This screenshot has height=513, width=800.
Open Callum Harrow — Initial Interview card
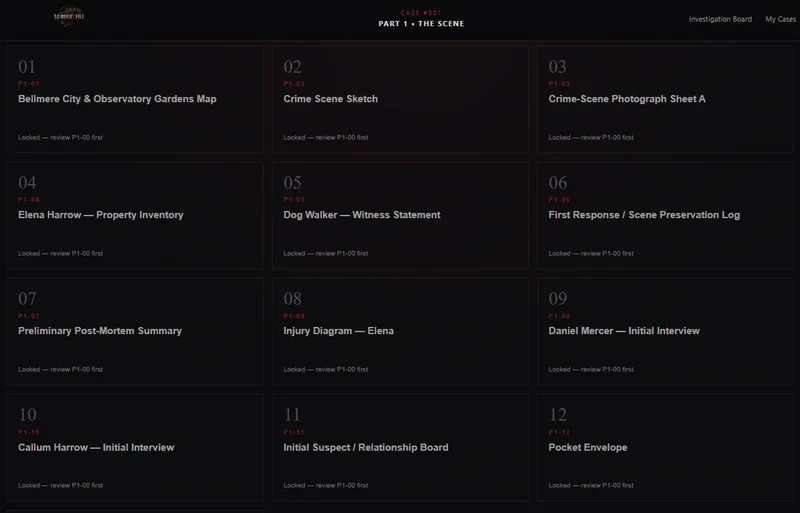(135, 448)
